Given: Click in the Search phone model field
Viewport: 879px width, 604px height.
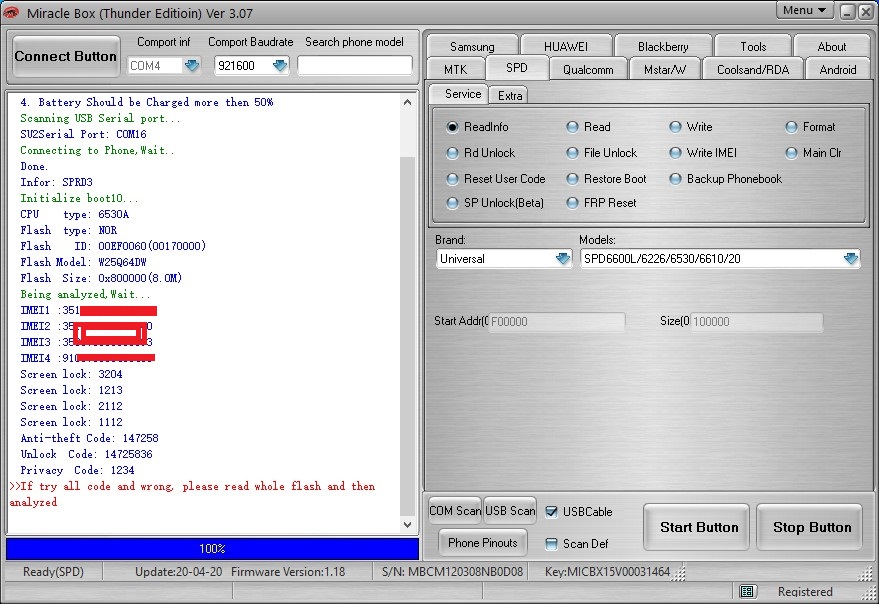Looking at the screenshot, I should pyautogui.click(x=355, y=66).
